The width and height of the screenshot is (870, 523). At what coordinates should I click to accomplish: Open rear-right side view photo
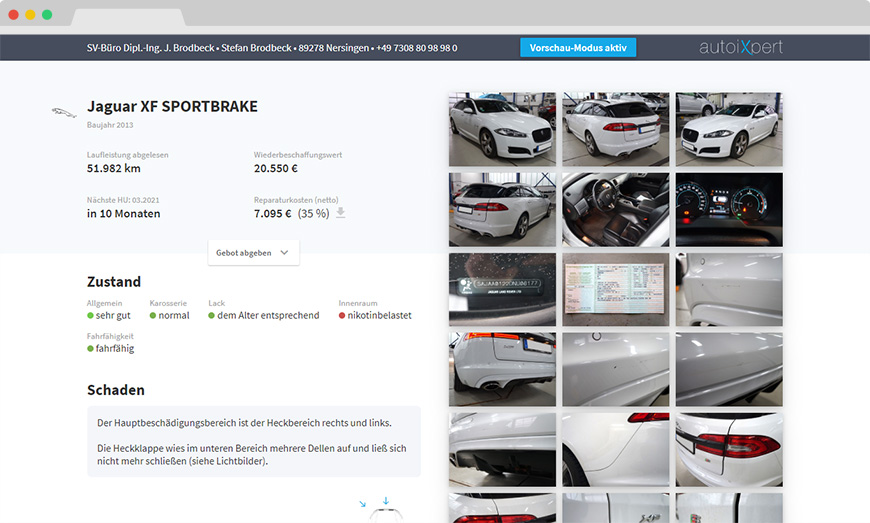502,209
